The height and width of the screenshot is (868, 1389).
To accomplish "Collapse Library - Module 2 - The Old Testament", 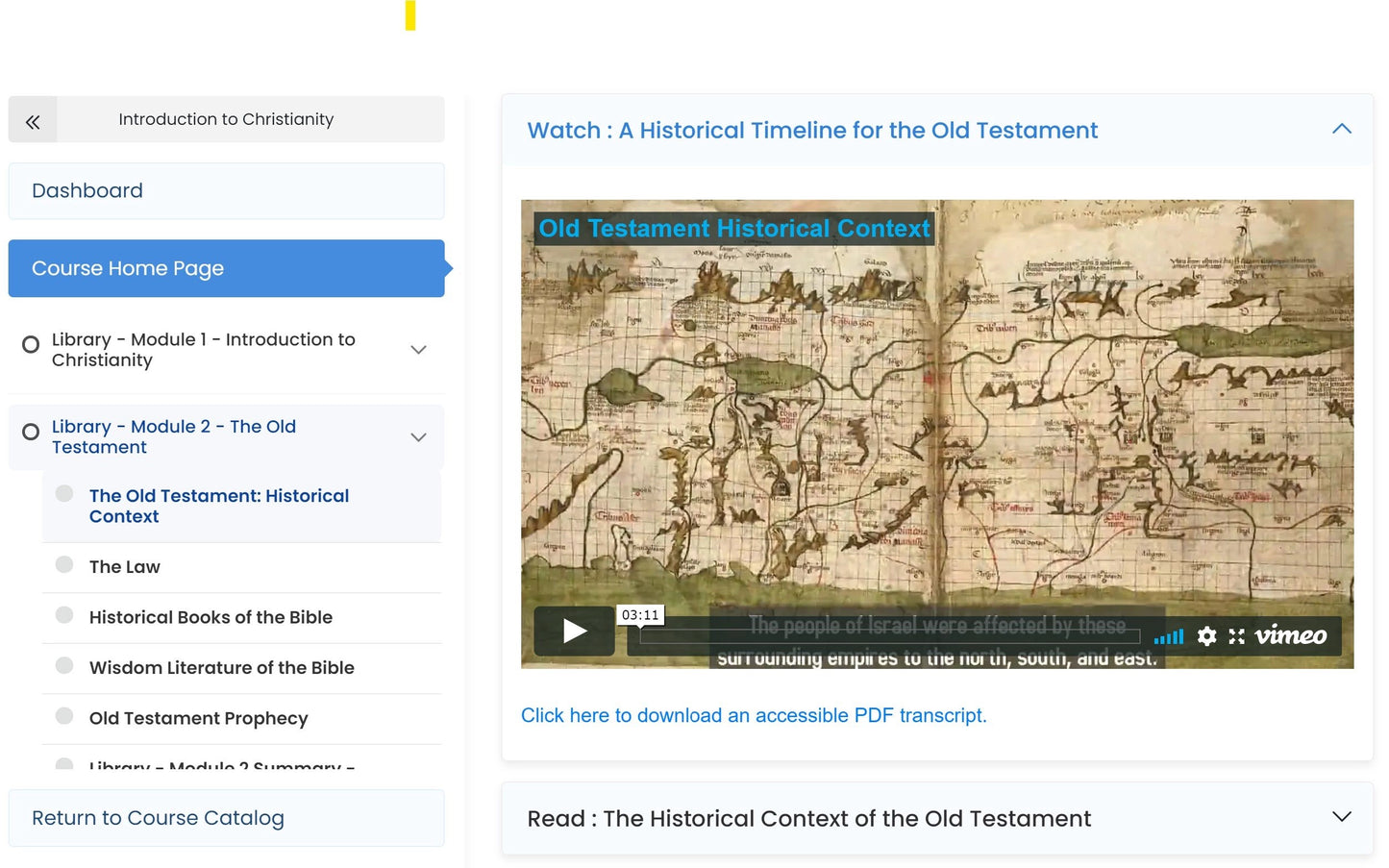I will coord(418,436).
